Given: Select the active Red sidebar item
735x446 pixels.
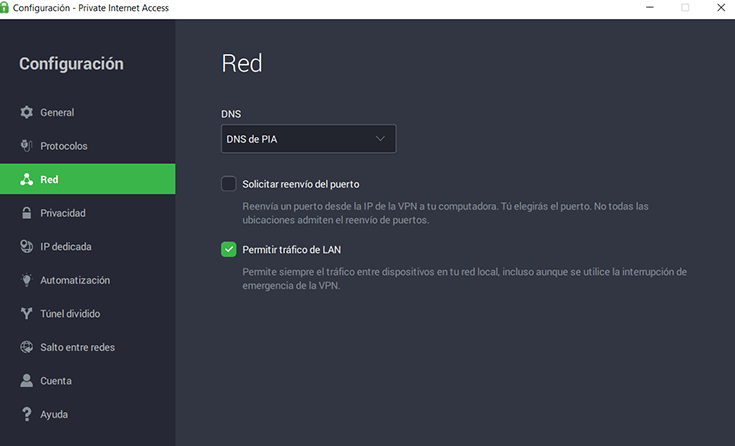Looking at the screenshot, I should point(88,179).
